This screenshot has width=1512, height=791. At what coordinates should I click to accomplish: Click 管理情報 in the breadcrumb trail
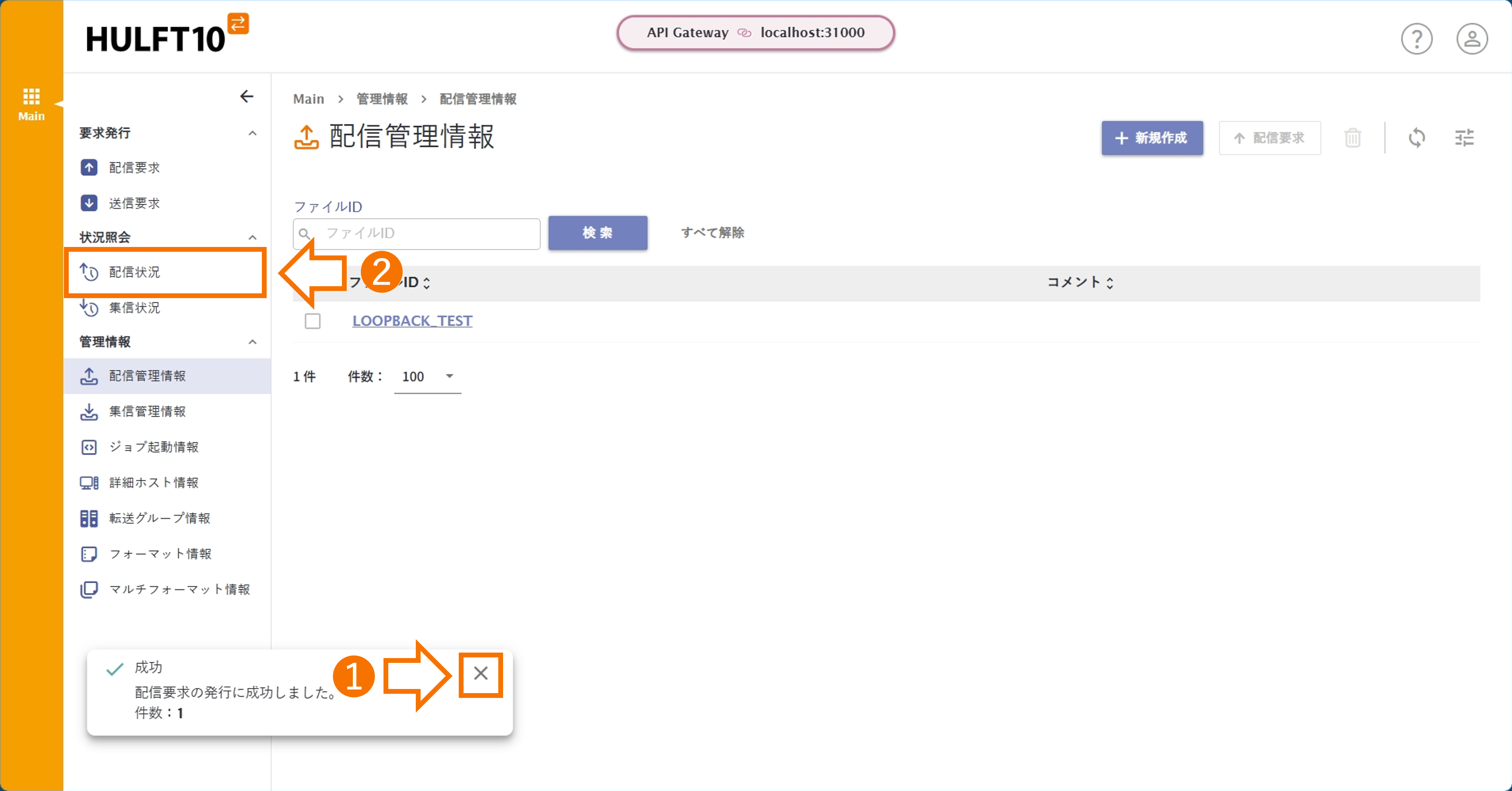382,99
